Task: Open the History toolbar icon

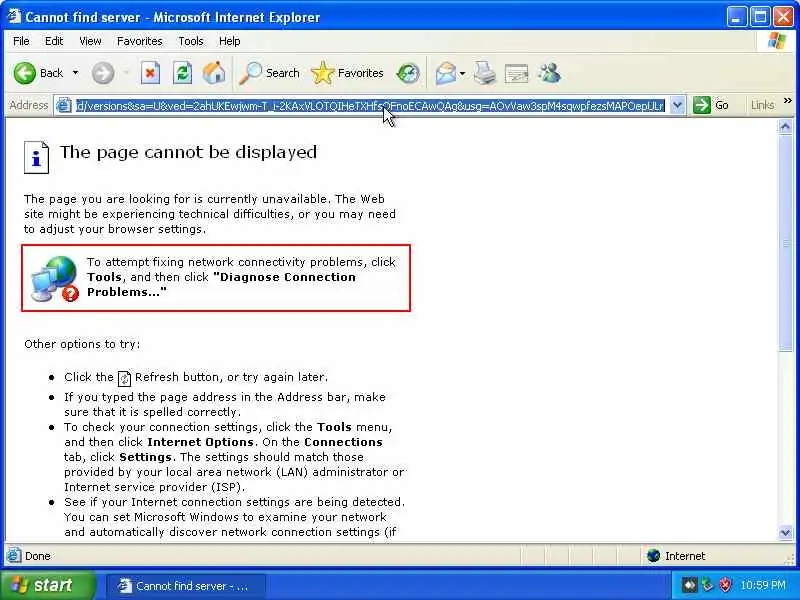Action: click(x=408, y=73)
